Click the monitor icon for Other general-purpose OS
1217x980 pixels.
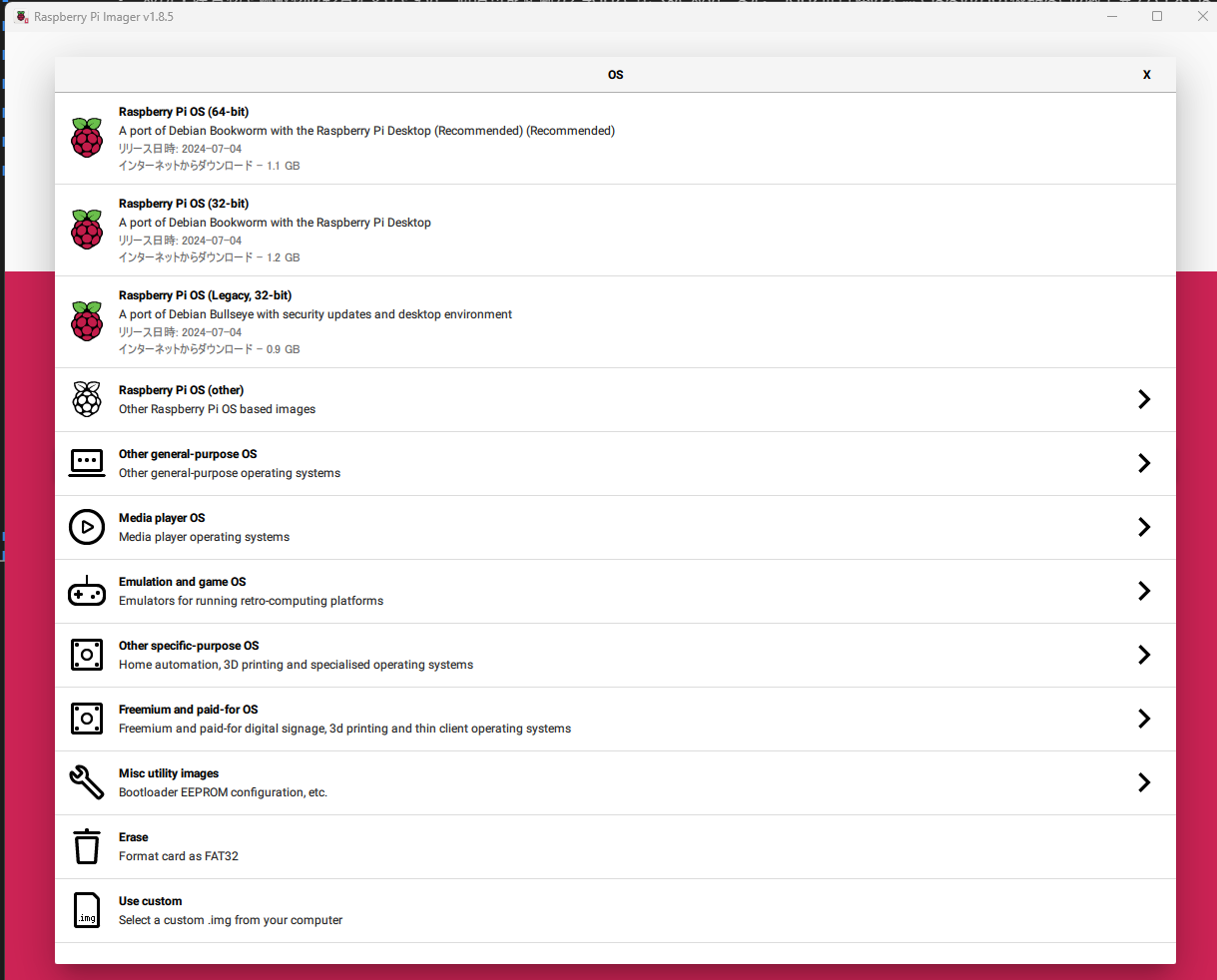pyautogui.click(x=87, y=463)
